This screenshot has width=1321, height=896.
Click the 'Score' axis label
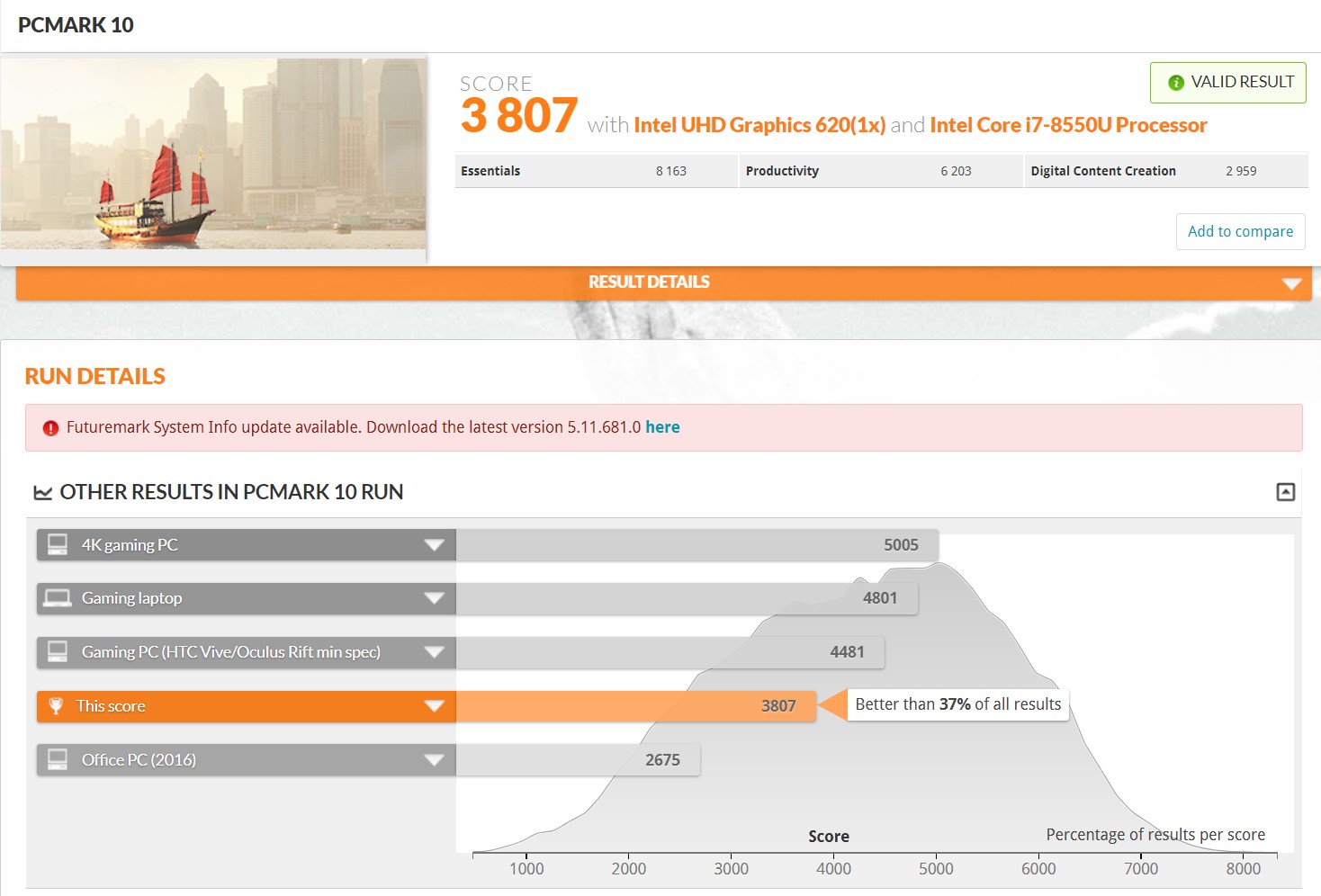(829, 837)
